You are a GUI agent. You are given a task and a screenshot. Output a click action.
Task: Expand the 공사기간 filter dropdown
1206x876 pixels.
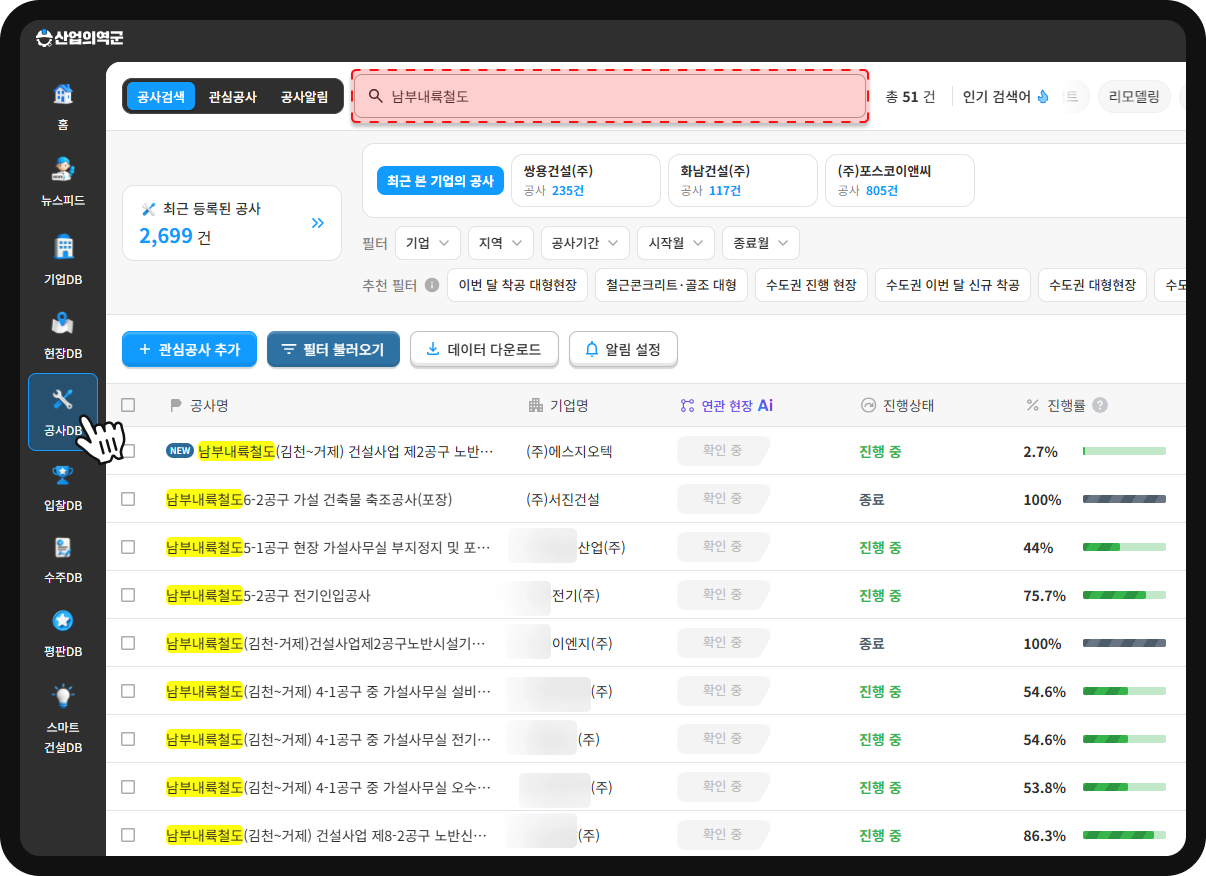585,243
